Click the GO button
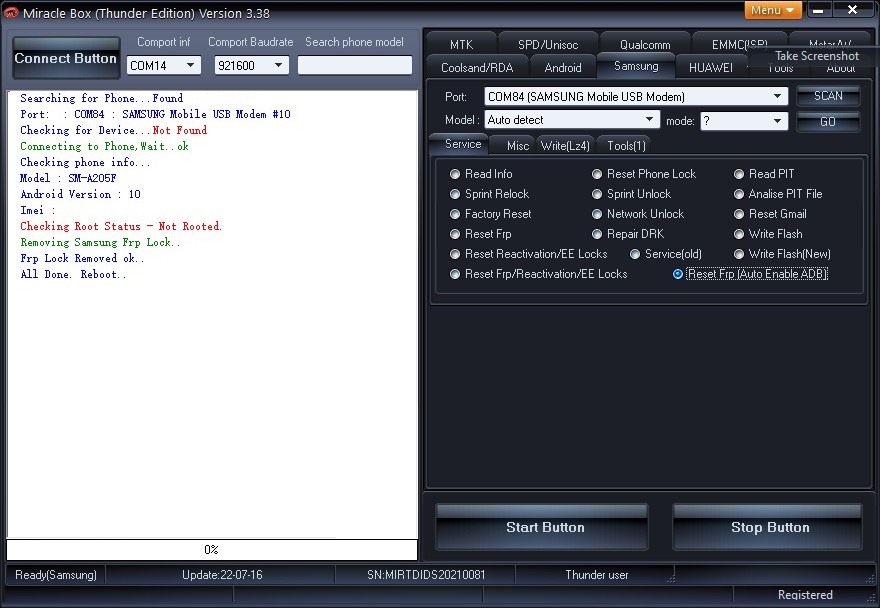This screenshot has height=608, width=880. [828, 121]
